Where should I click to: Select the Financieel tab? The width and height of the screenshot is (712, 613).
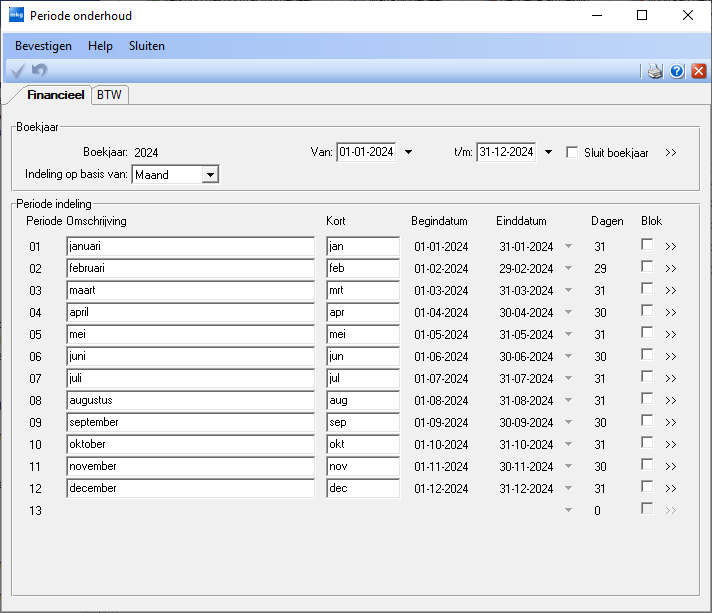(x=55, y=95)
